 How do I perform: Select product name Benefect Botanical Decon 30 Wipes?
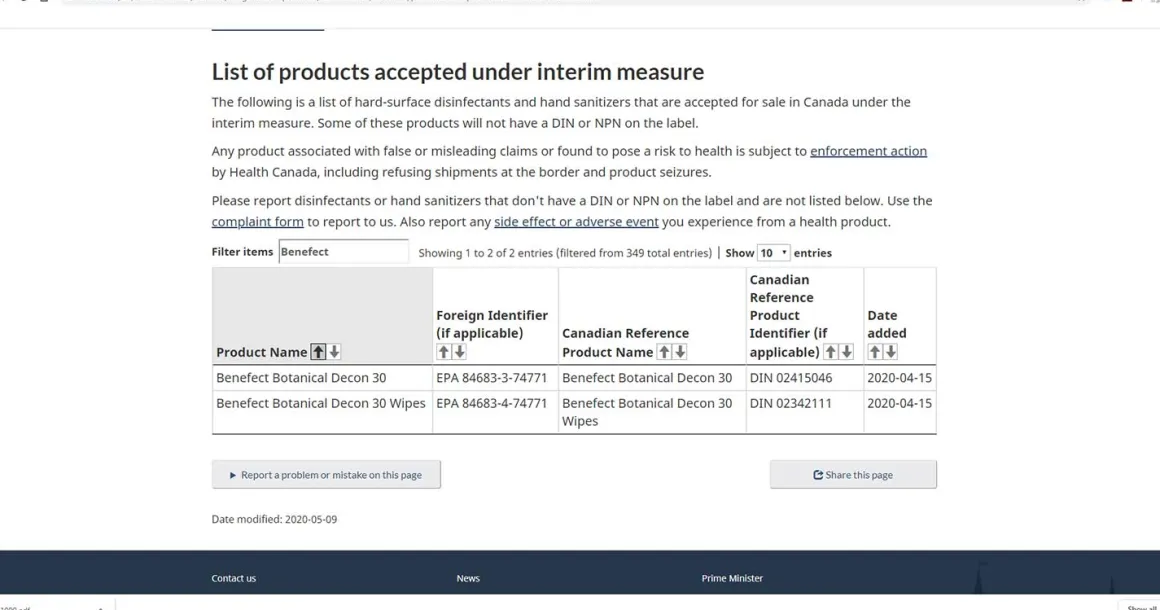321,403
